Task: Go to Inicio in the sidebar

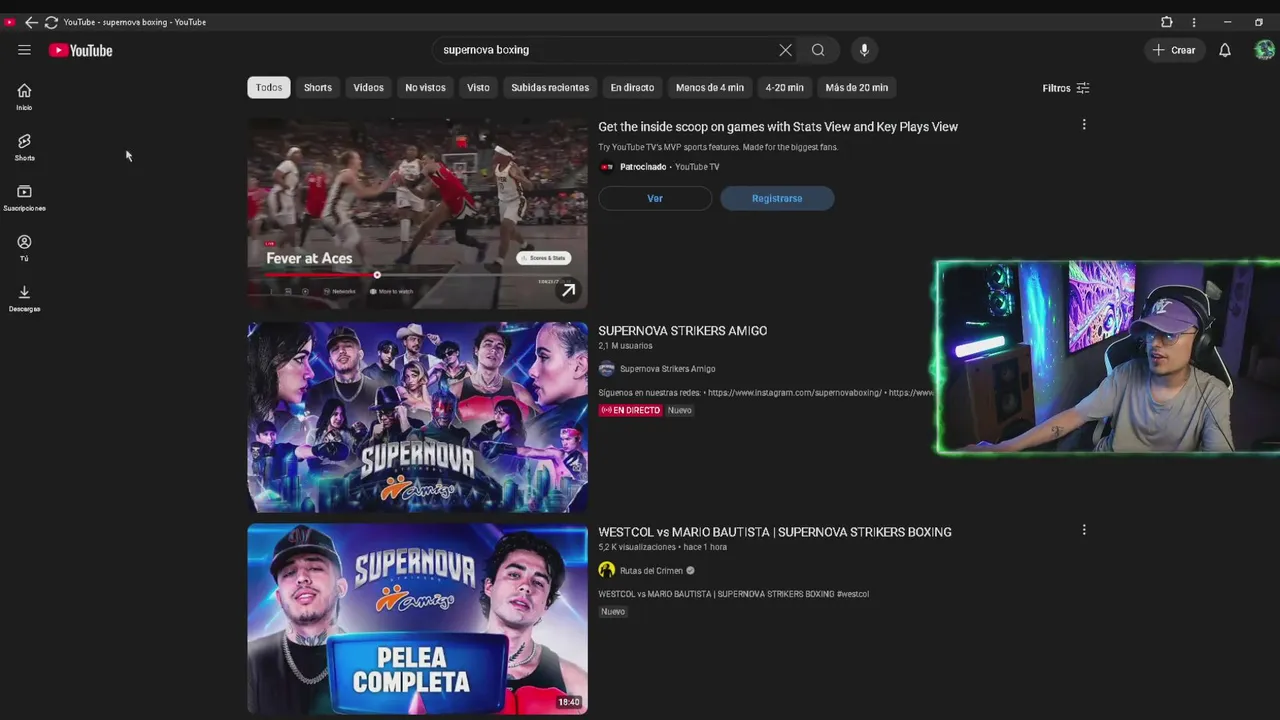Action: [24, 97]
